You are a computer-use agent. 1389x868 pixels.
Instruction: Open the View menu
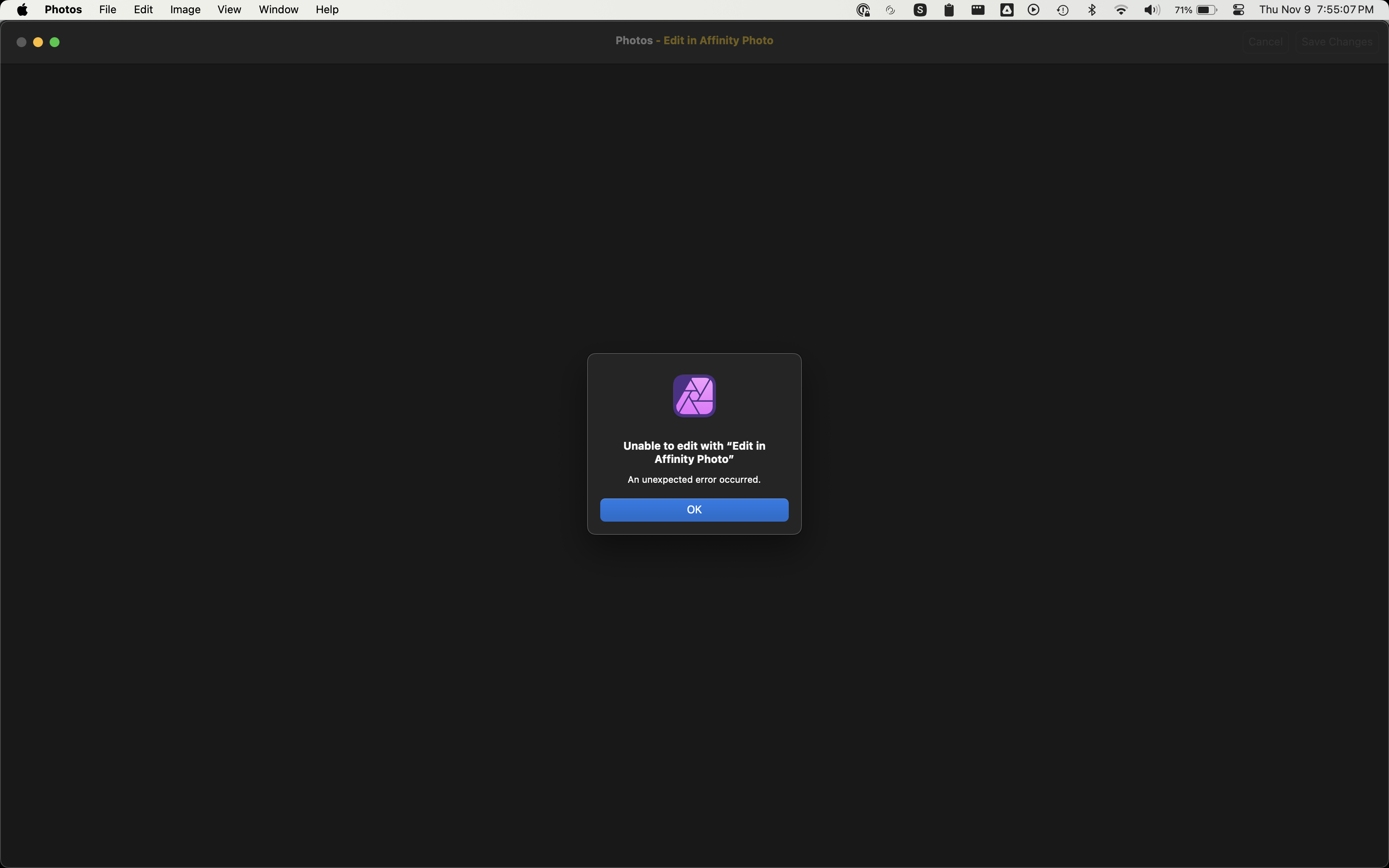[229, 10]
